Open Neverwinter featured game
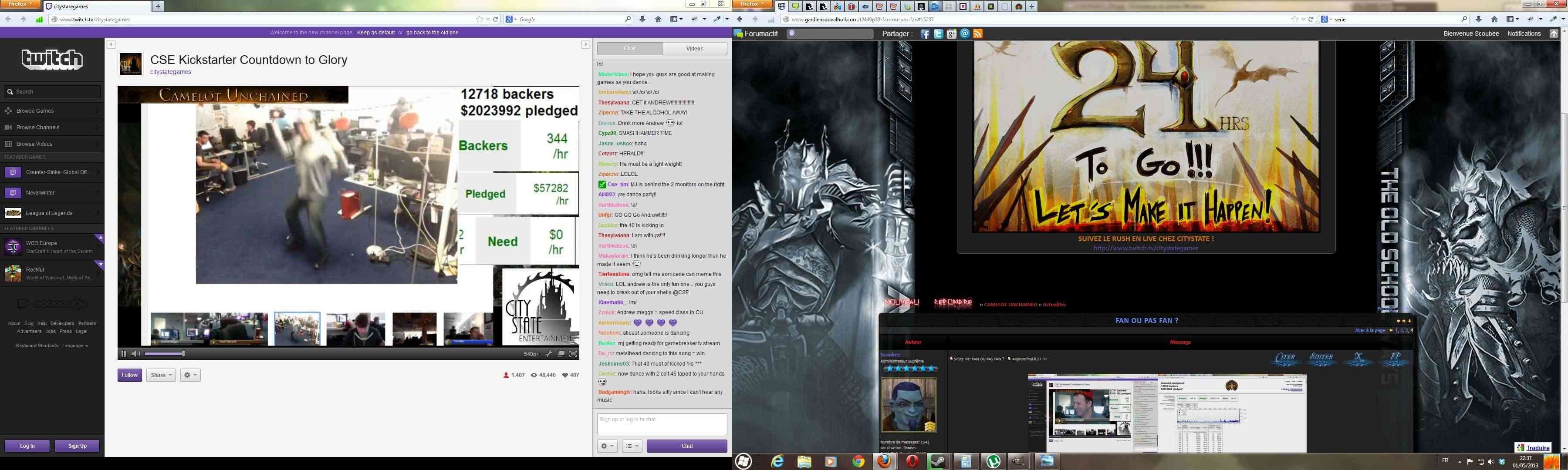 click(x=52, y=193)
